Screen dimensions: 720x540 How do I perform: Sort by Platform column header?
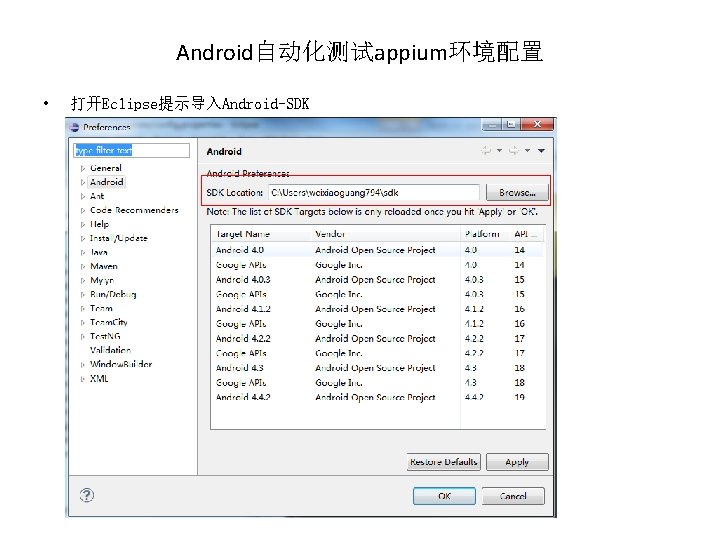(x=485, y=234)
